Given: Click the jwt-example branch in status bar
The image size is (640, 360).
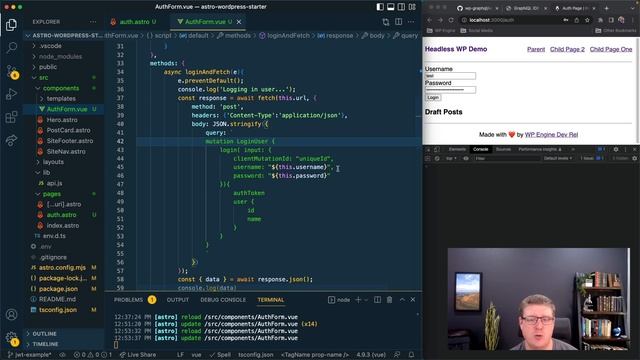Looking at the screenshot, I should [x=30, y=355].
